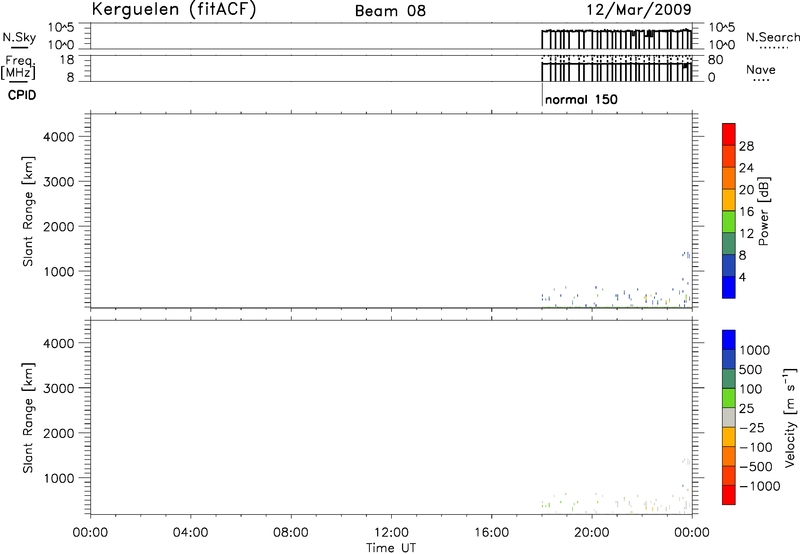Click the 1000 tick in velocity panel
Viewport: 800px width, 554px height.
point(59,478)
